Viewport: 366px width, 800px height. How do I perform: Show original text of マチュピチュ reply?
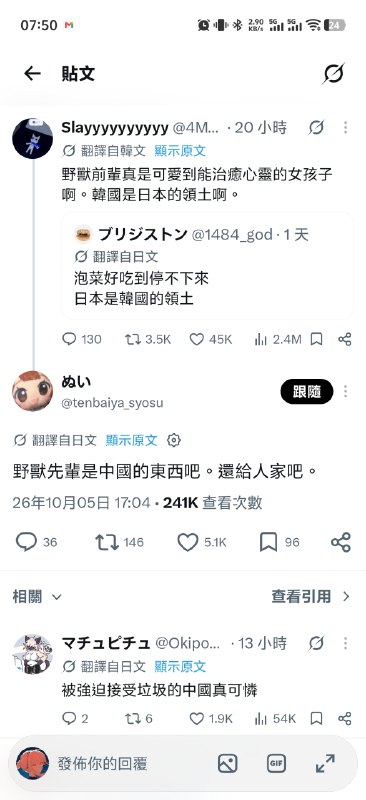tap(180, 666)
